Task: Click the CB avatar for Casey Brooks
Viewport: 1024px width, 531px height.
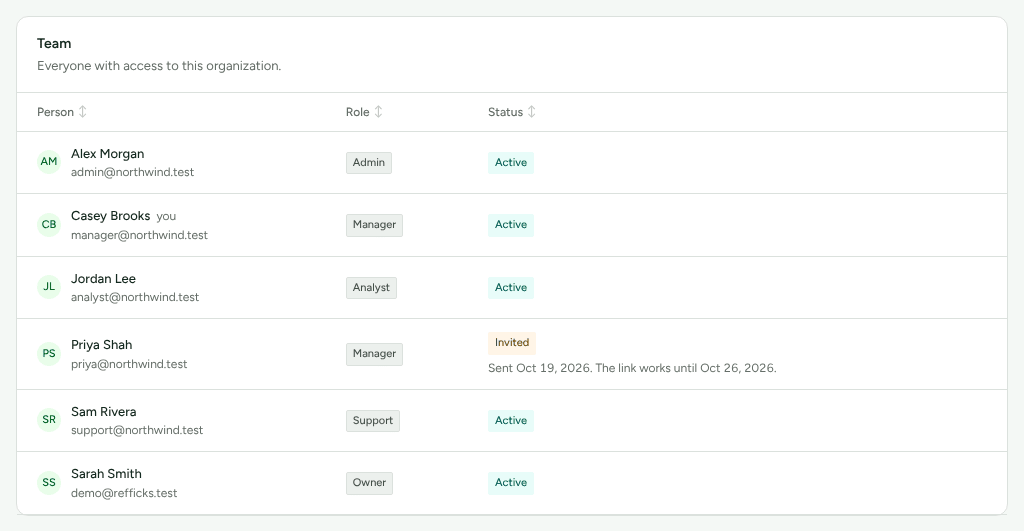Action: coord(49,225)
